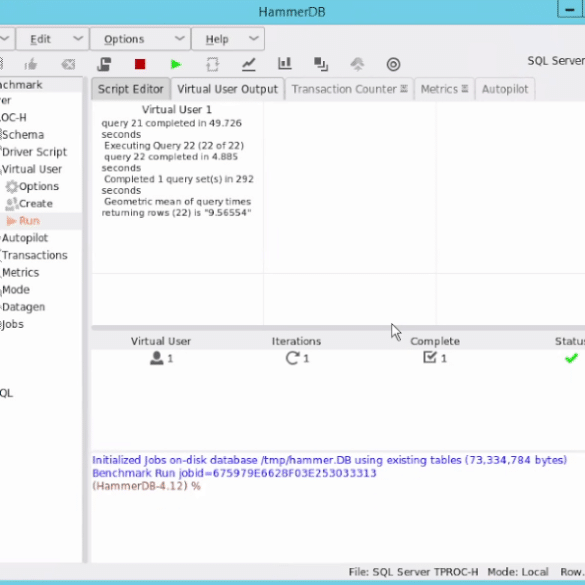Open Metrics via bar-chart toolbar icon
Screen dimensions: 585x585
(x=285, y=63)
